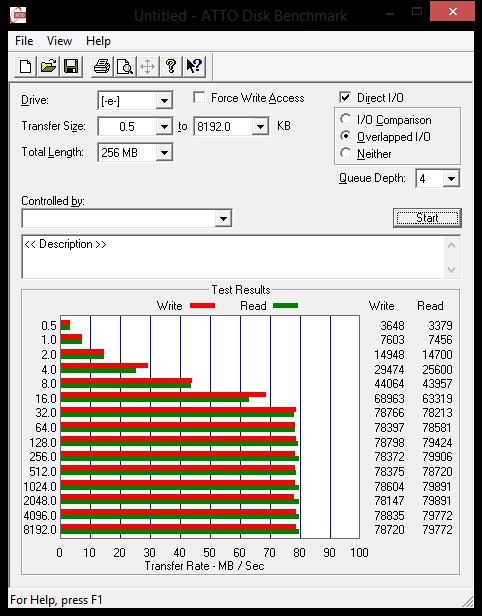This screenshot has height=616, width=482.
Task: Select the Neither radio button
Action: [346, 153]
